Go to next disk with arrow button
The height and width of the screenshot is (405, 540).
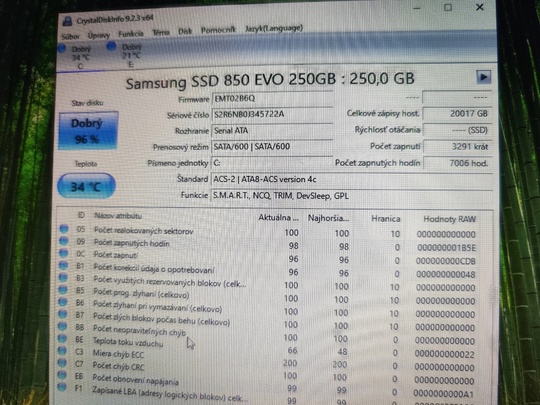[484, 77]
